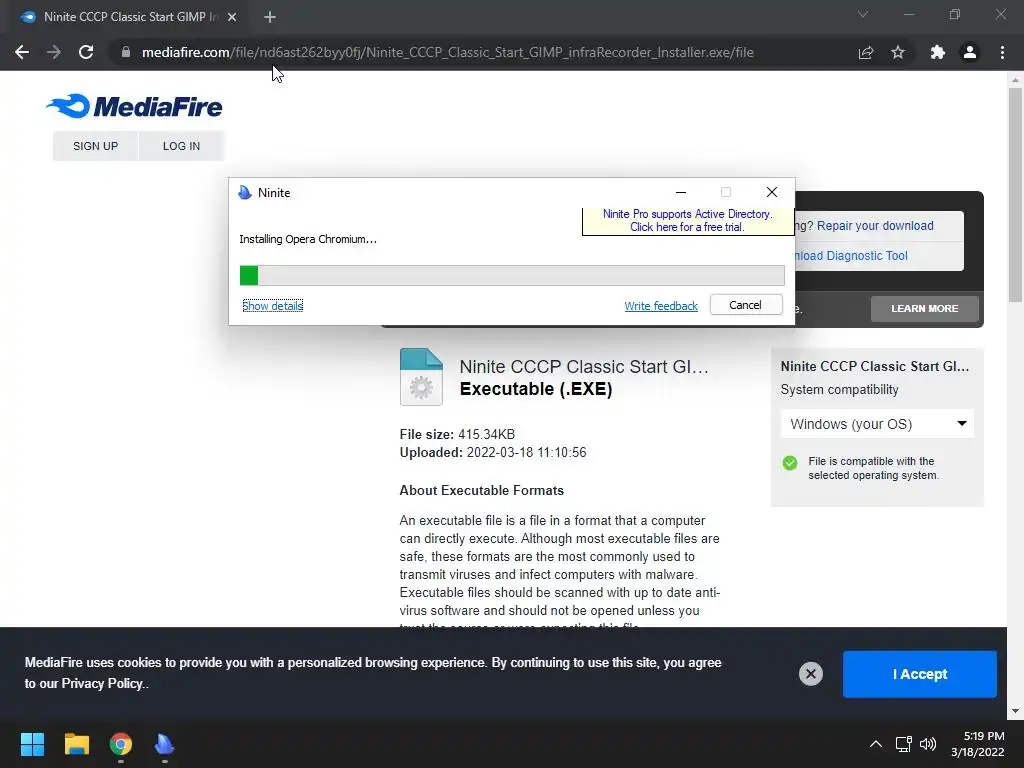
Task: Click Ninite icon in taskbar
Action: coord(165,744)
